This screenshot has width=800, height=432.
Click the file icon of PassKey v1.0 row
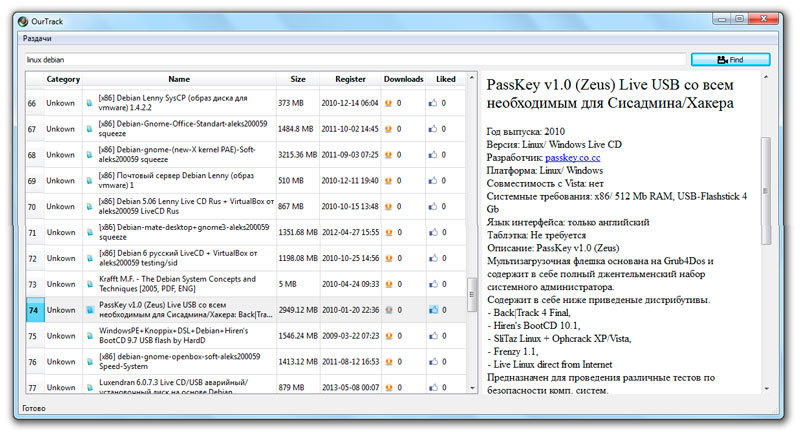pos(90,310)
